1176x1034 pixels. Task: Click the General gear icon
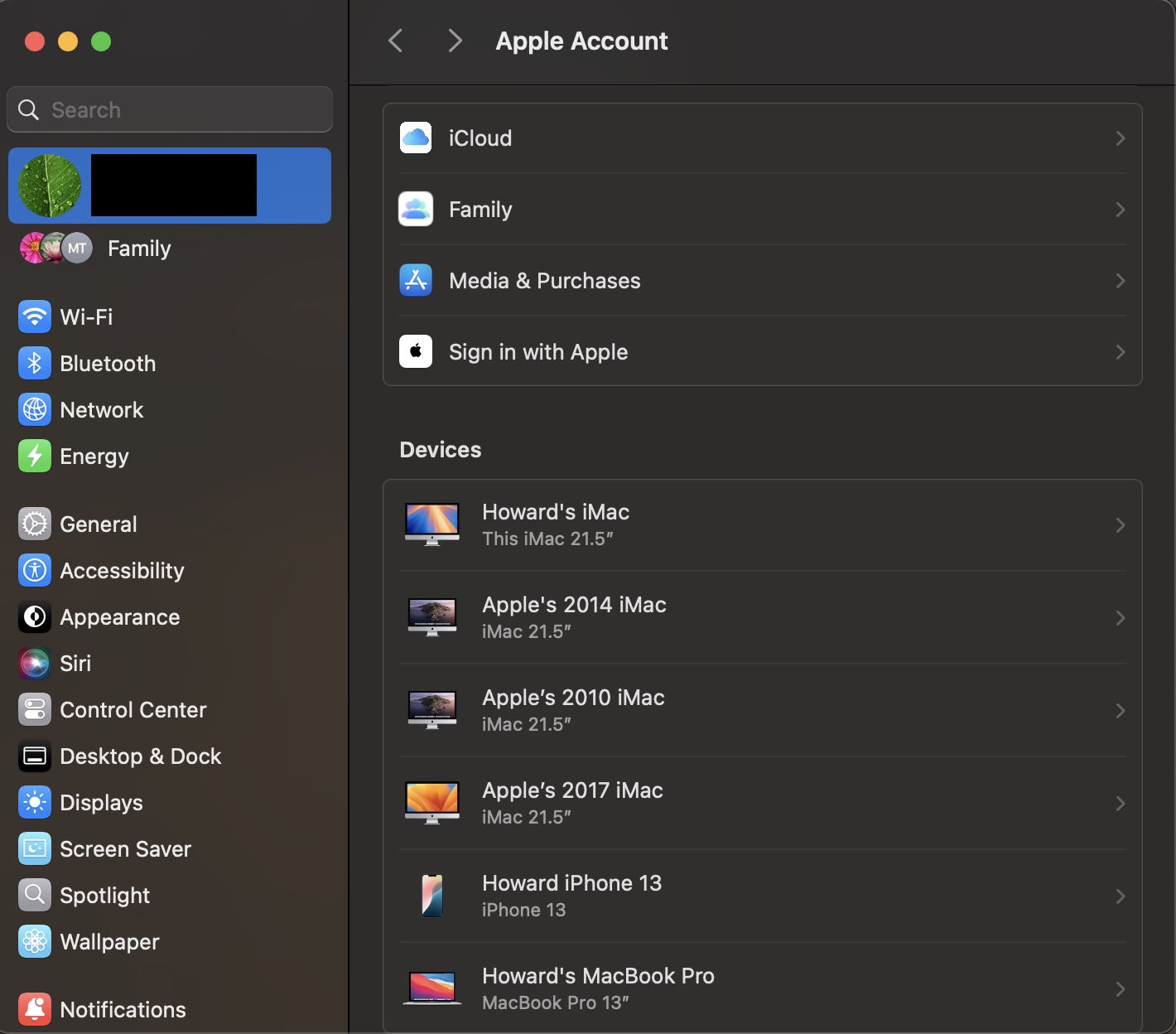point(35,524)
